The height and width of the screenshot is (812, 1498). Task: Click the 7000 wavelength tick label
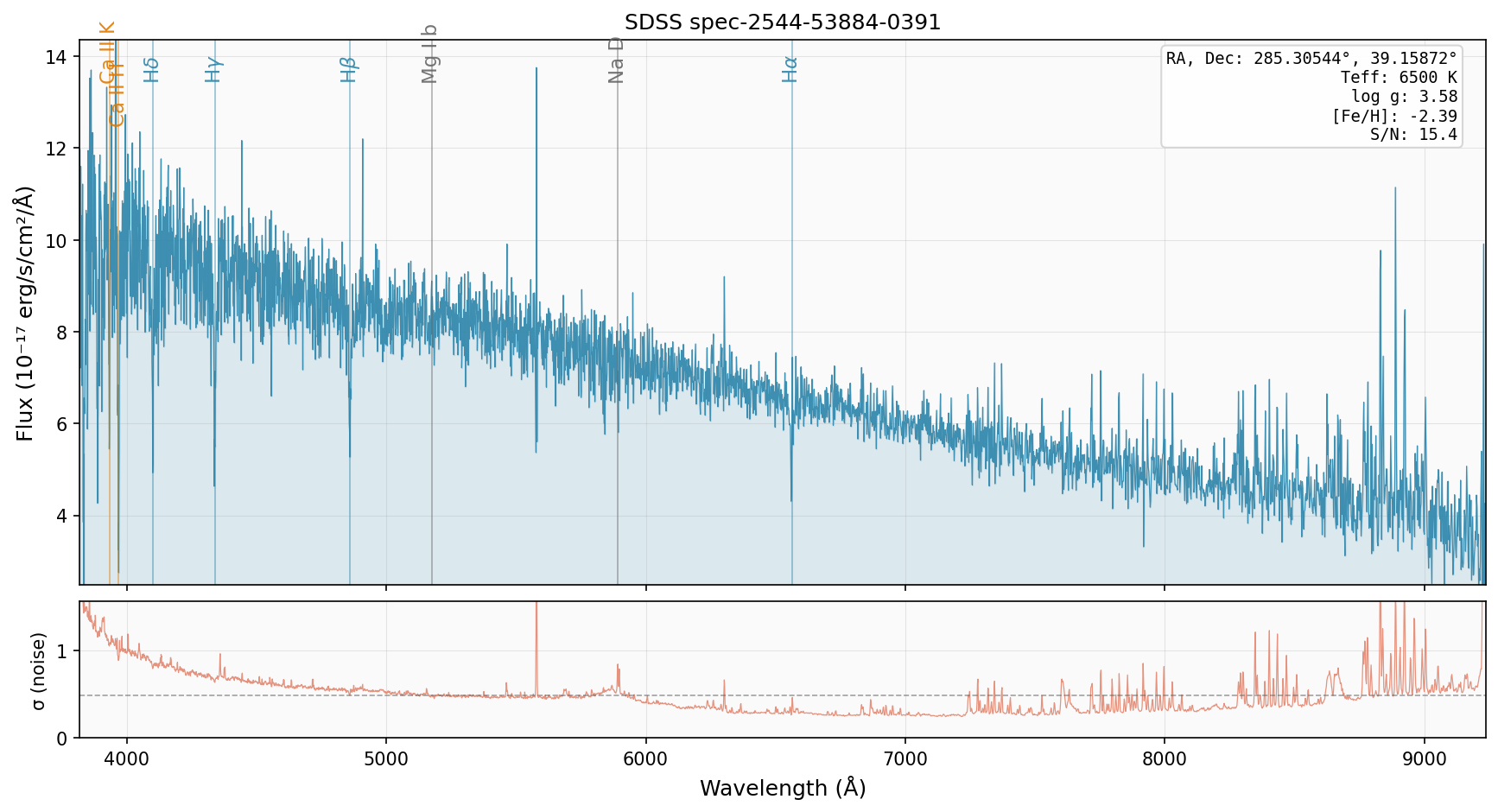(x=905, y=759)
